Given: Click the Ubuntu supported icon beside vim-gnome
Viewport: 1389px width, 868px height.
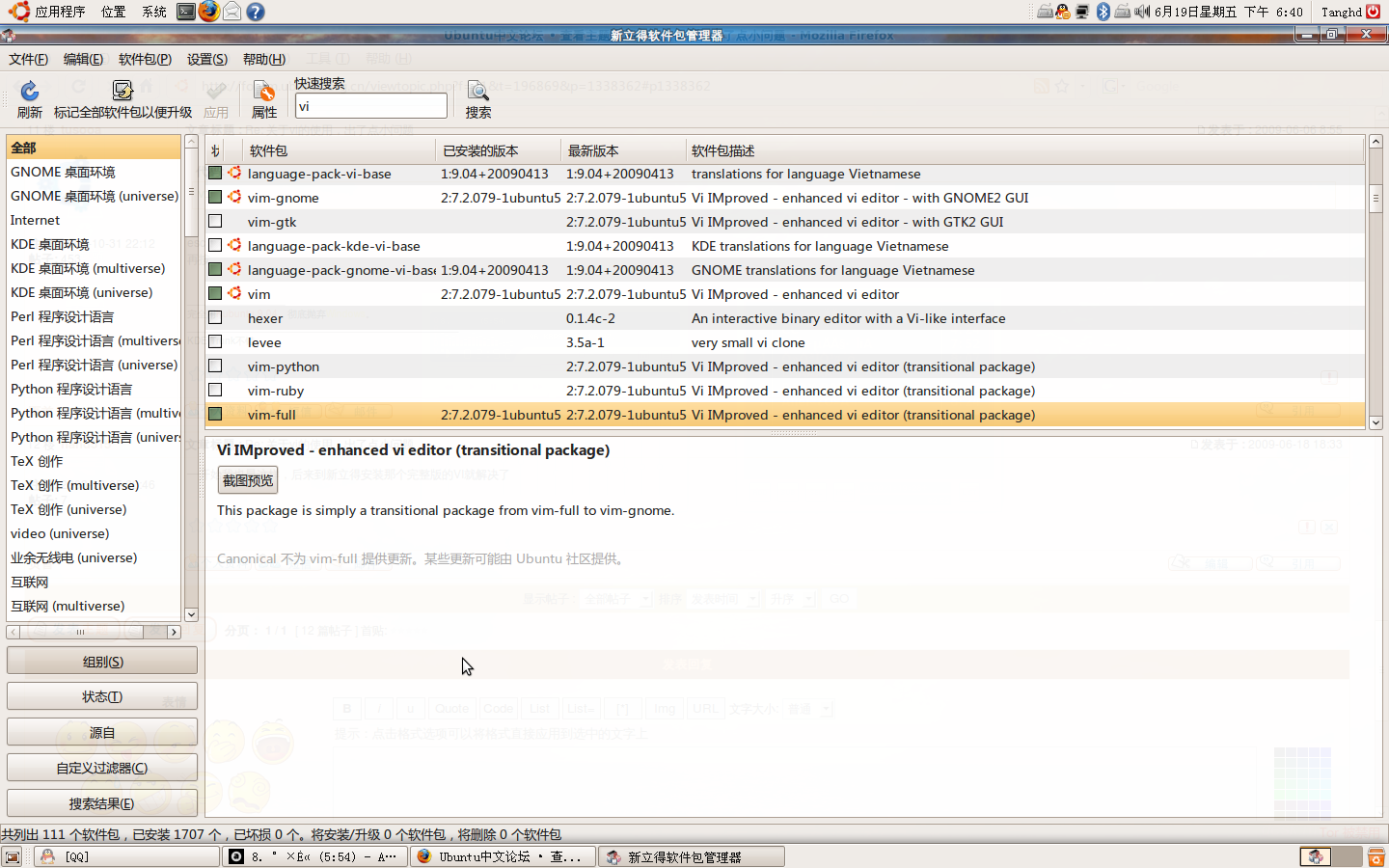Looking at the screenshot, I should click(234, 197).
